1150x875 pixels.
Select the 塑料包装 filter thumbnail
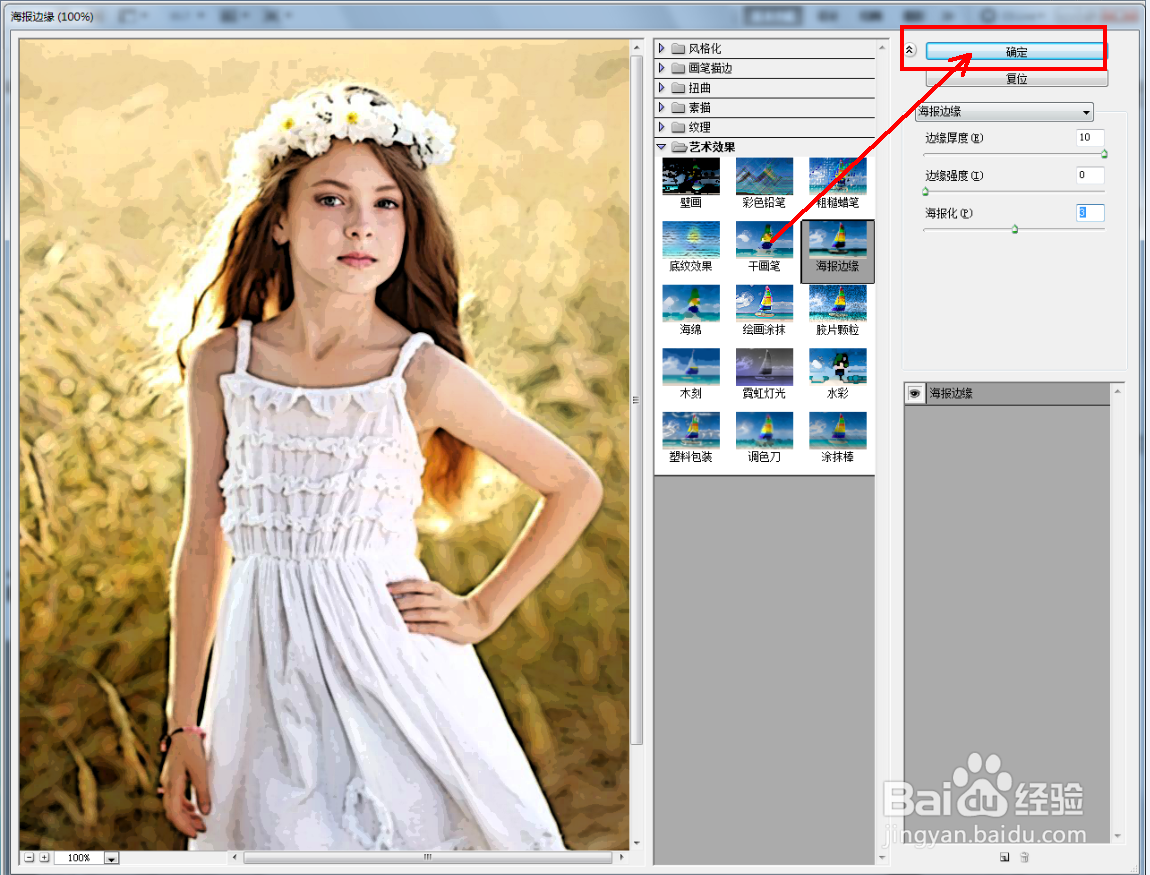pos(691,431)
